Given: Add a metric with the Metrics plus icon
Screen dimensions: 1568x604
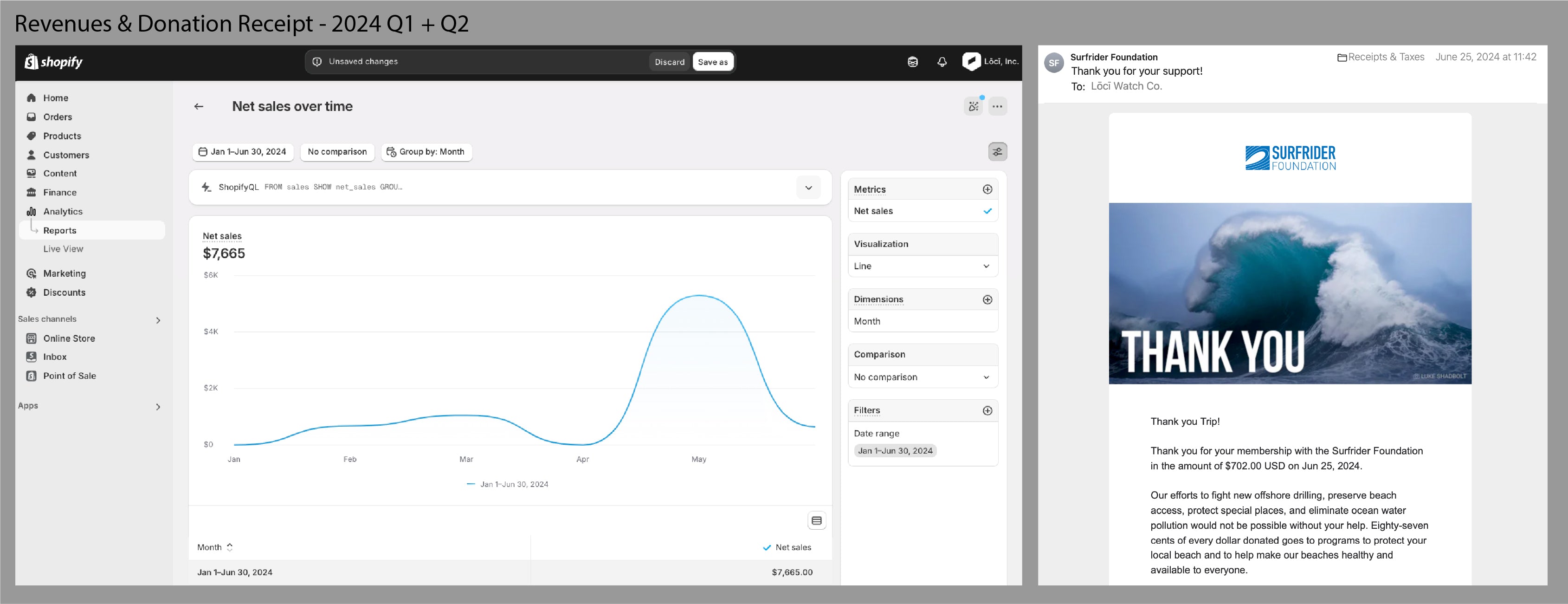Looking at the screenshot, I should click(x=987, y=189).
